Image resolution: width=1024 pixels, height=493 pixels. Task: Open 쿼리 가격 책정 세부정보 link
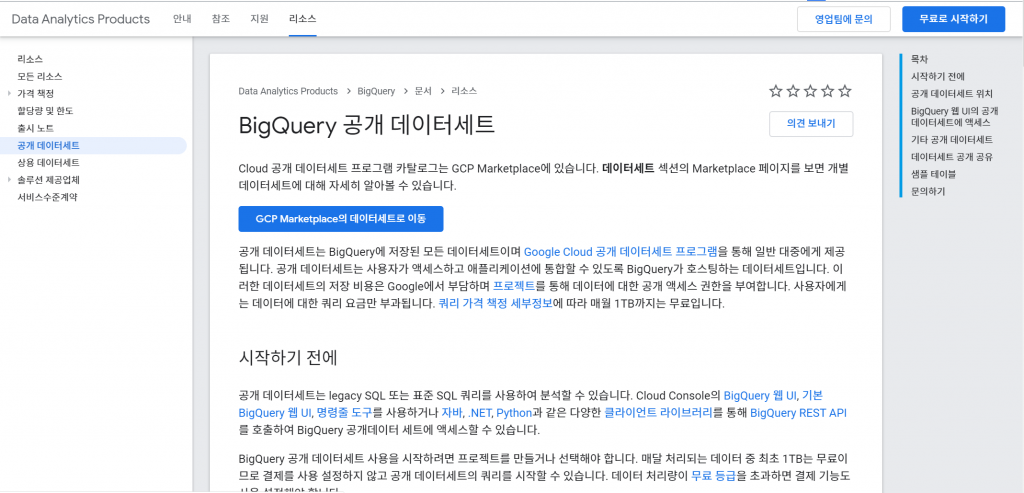tap(496, 304)
